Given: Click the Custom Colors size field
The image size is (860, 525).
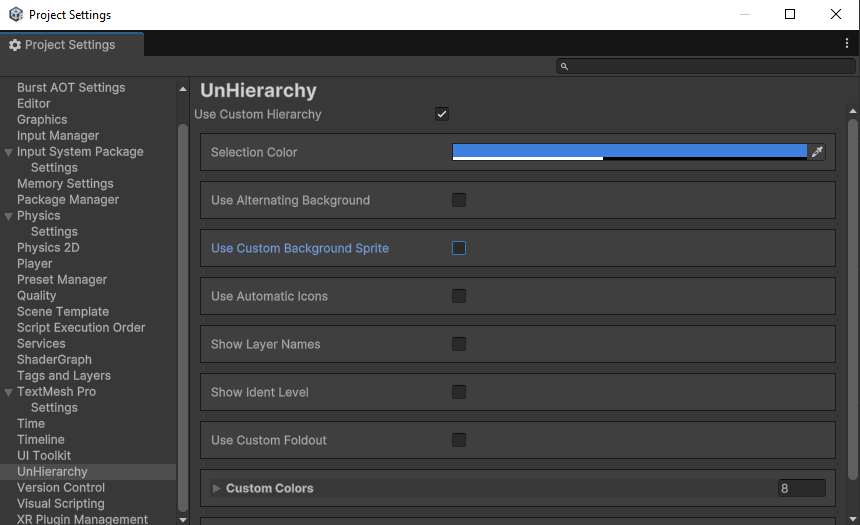Looking at the screenshot, I should click(801, 488).
